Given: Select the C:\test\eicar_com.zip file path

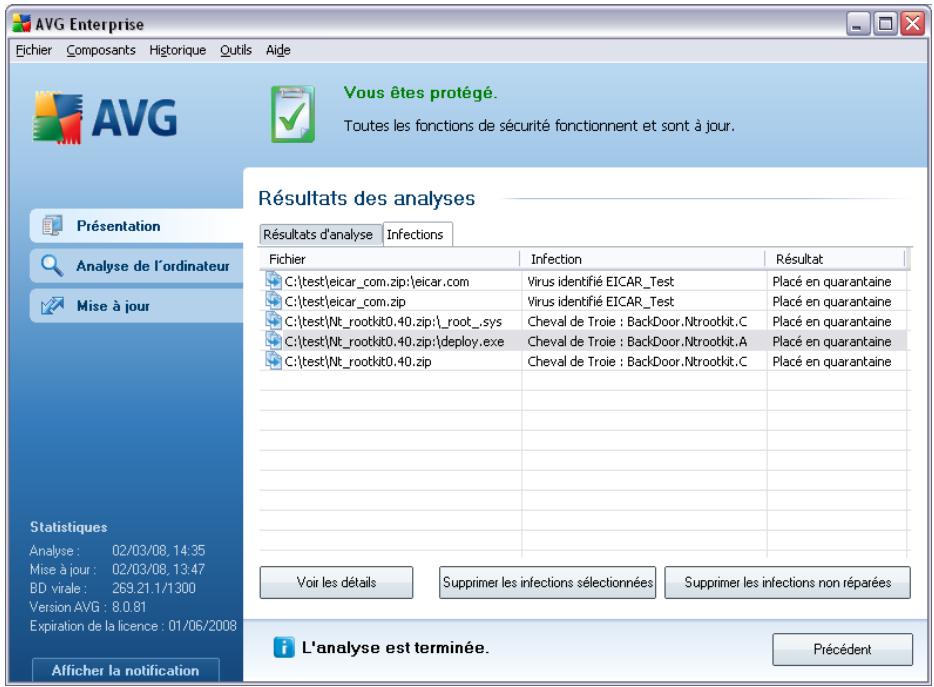Looking at the screenshot, I should coord(345,301).
